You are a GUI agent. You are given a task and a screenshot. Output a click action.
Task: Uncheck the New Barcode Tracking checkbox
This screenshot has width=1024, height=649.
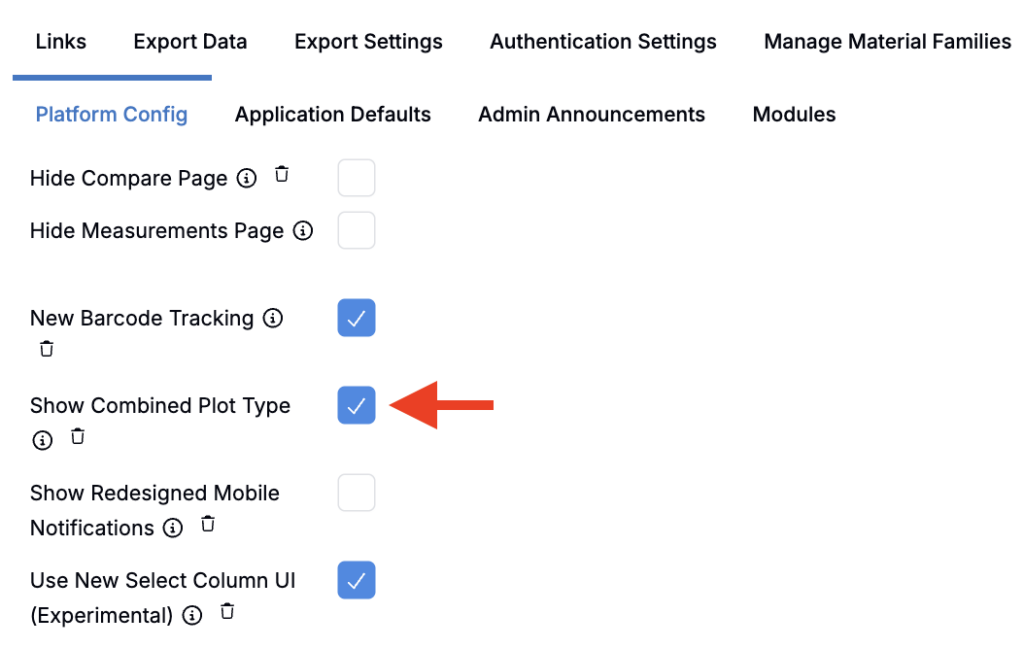coord(356,318)
